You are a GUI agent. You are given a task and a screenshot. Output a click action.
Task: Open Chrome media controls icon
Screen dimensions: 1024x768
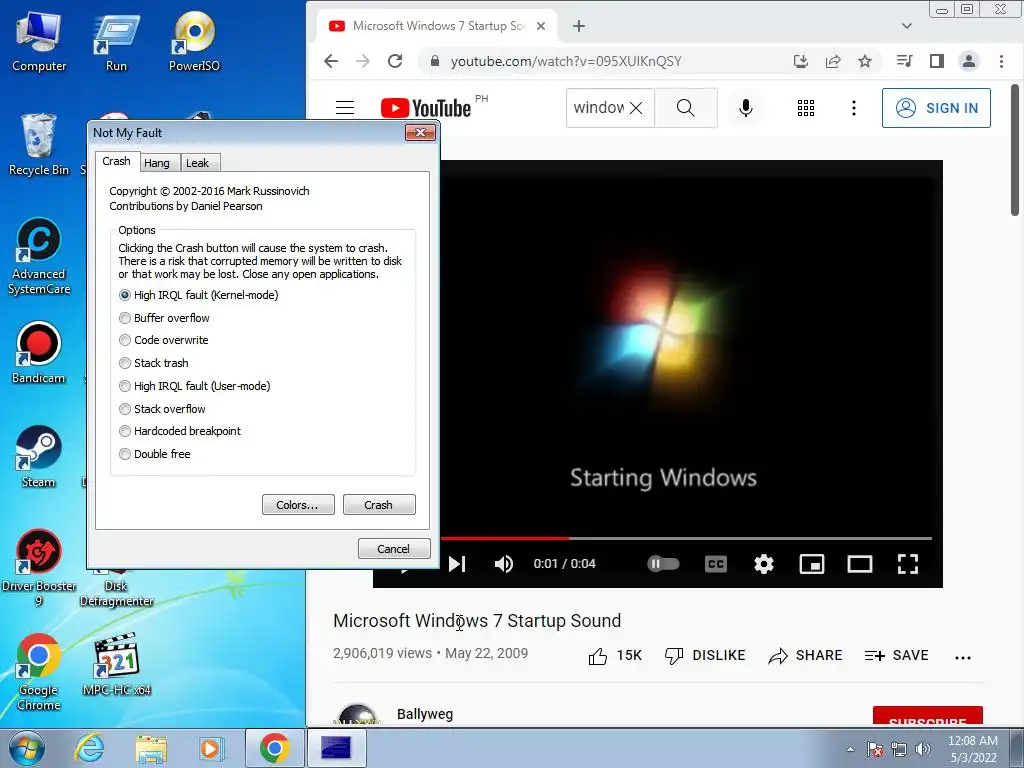[x=904, y=61]
